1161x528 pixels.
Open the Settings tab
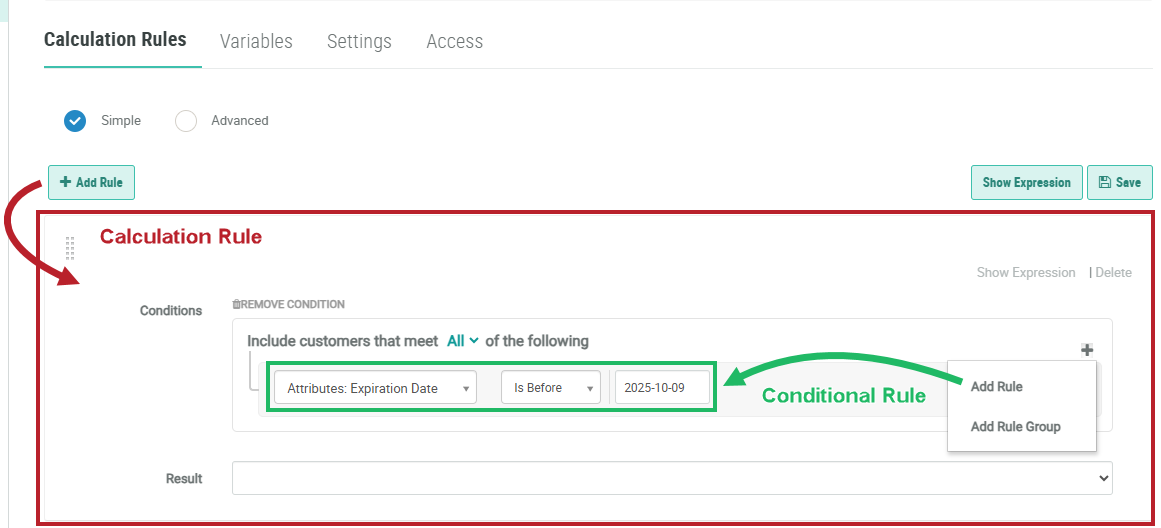click(359, 41)
